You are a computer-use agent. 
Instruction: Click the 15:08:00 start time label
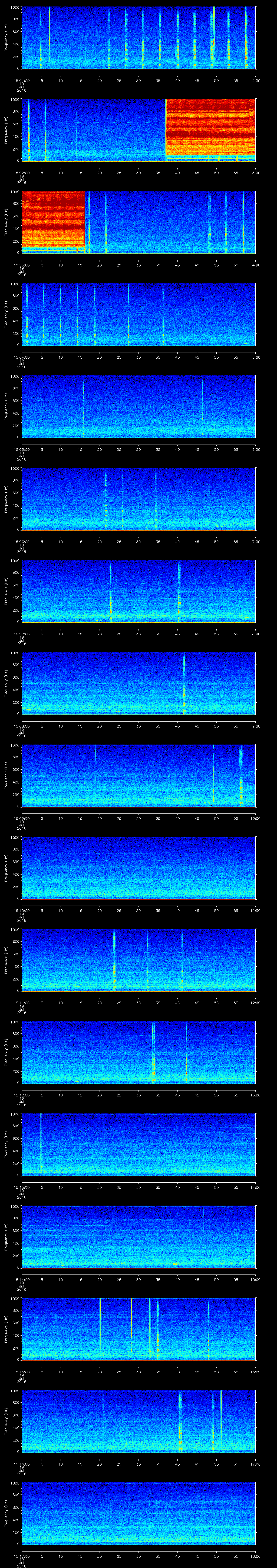click(x=22, y=726)
